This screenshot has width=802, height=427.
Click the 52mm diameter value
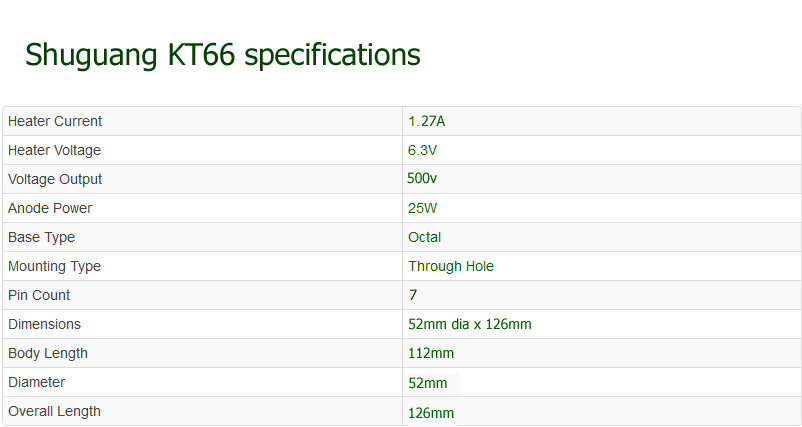(x=428, y=383)
